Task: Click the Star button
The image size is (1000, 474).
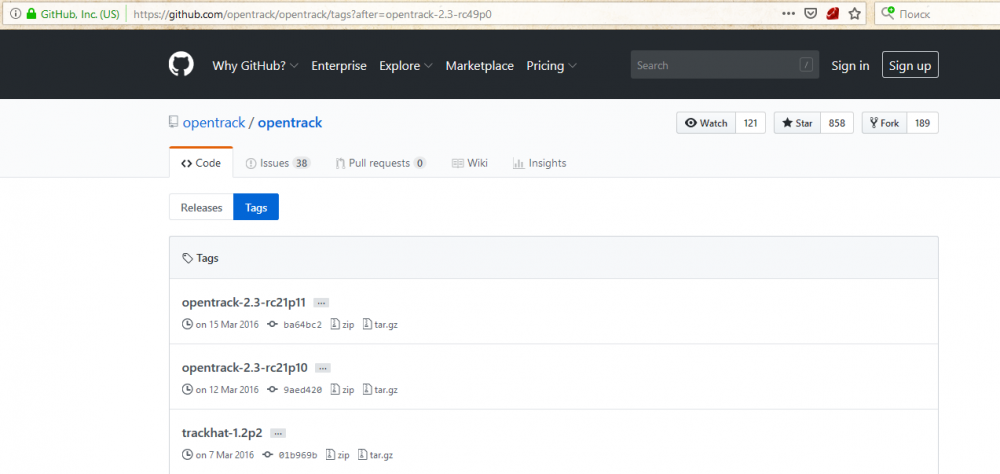Action: [797, 123]
